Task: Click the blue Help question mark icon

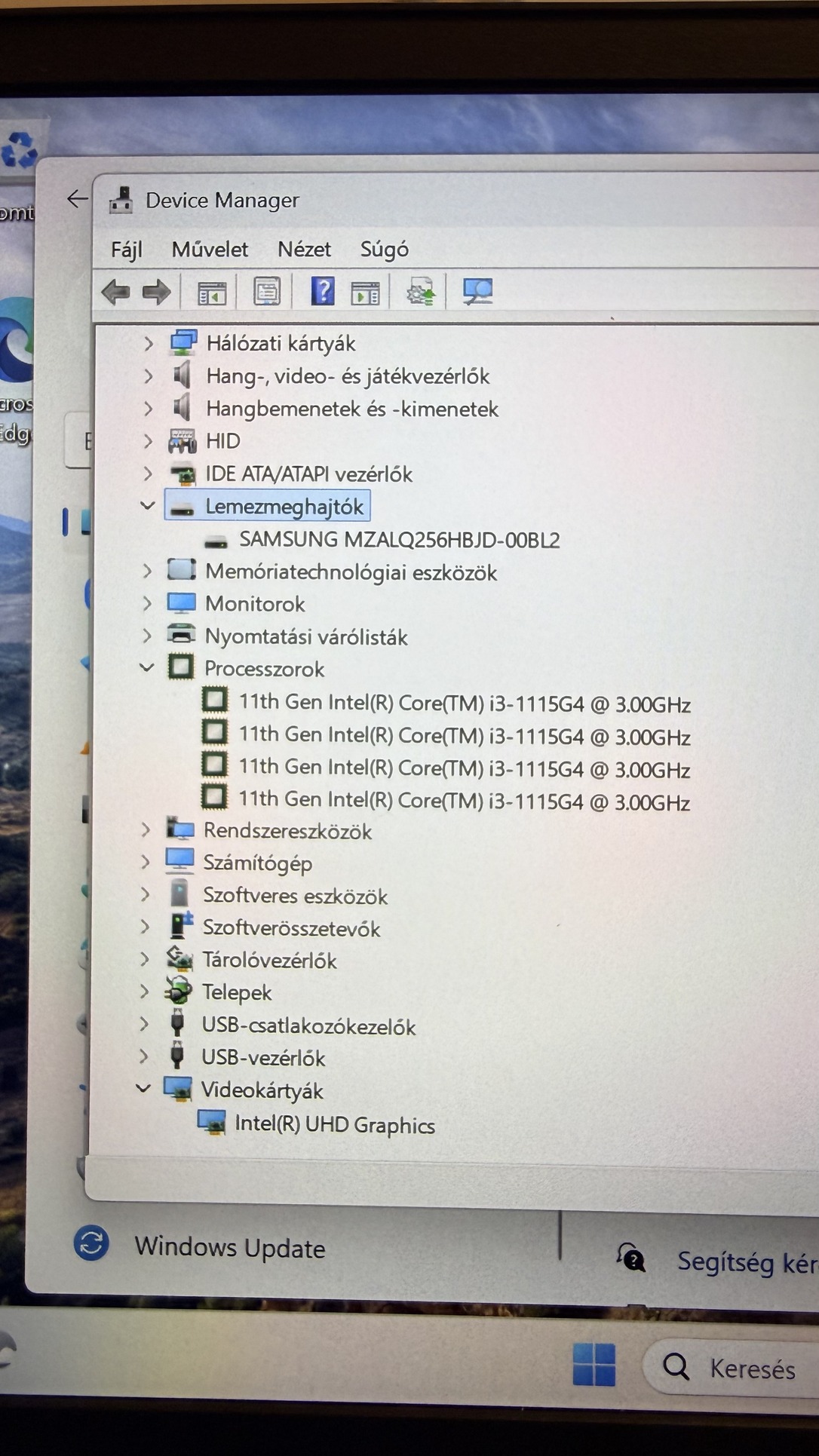Action: (323, 291)
